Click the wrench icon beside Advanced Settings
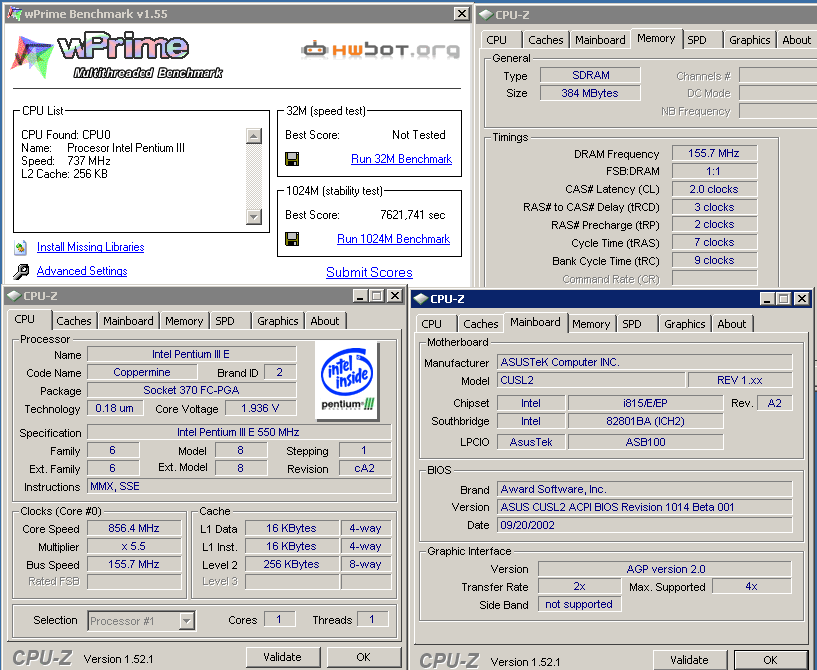Viewport: 817px width, 670px height. point(21,271)
